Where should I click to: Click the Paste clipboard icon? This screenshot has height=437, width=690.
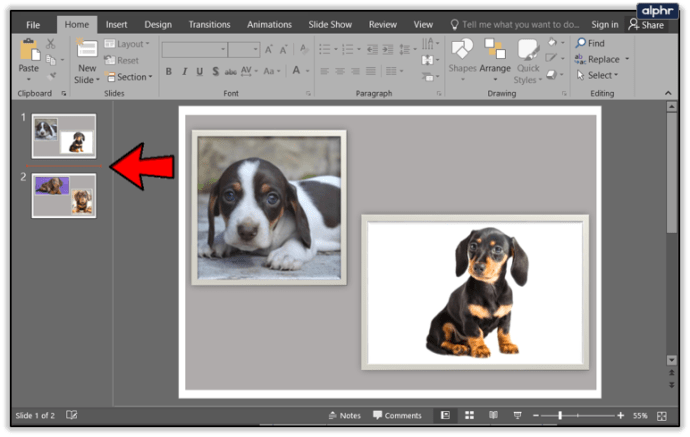(29, 52)
